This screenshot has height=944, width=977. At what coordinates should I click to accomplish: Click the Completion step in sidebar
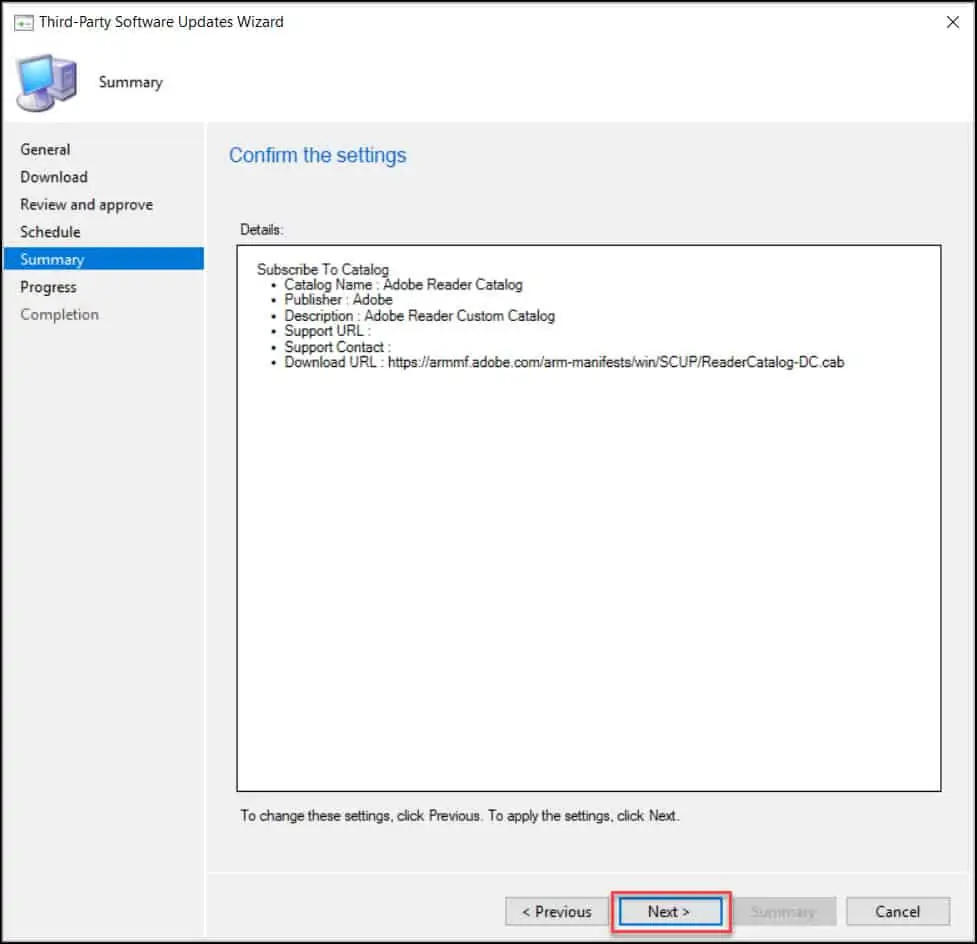[x=59, y=315]
